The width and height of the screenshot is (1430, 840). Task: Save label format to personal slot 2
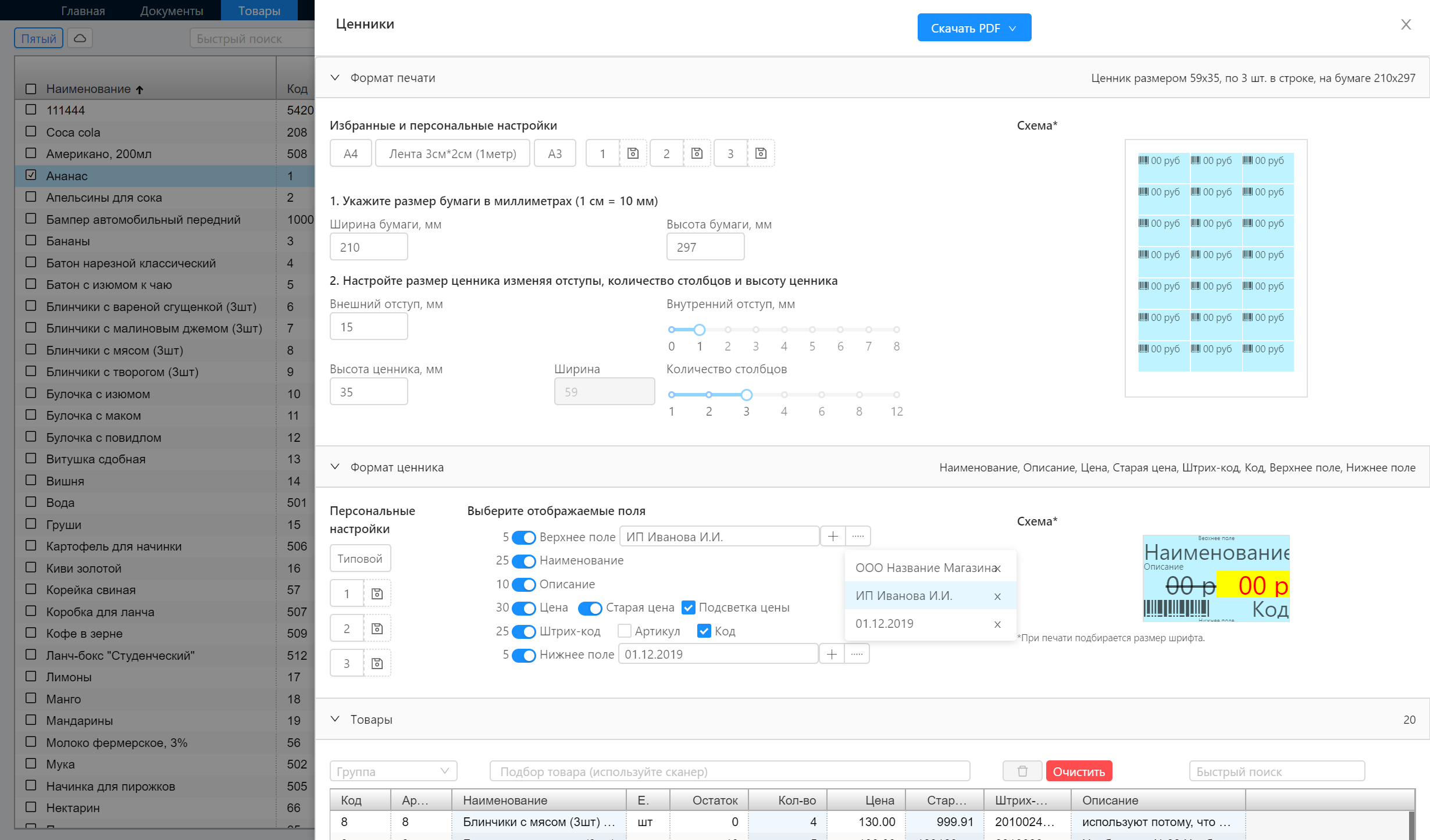377,628
